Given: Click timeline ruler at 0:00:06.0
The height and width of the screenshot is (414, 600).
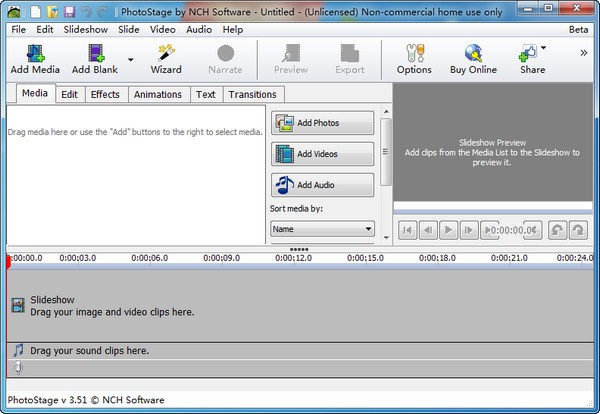Looking at the screenshot, I should 150,258.
